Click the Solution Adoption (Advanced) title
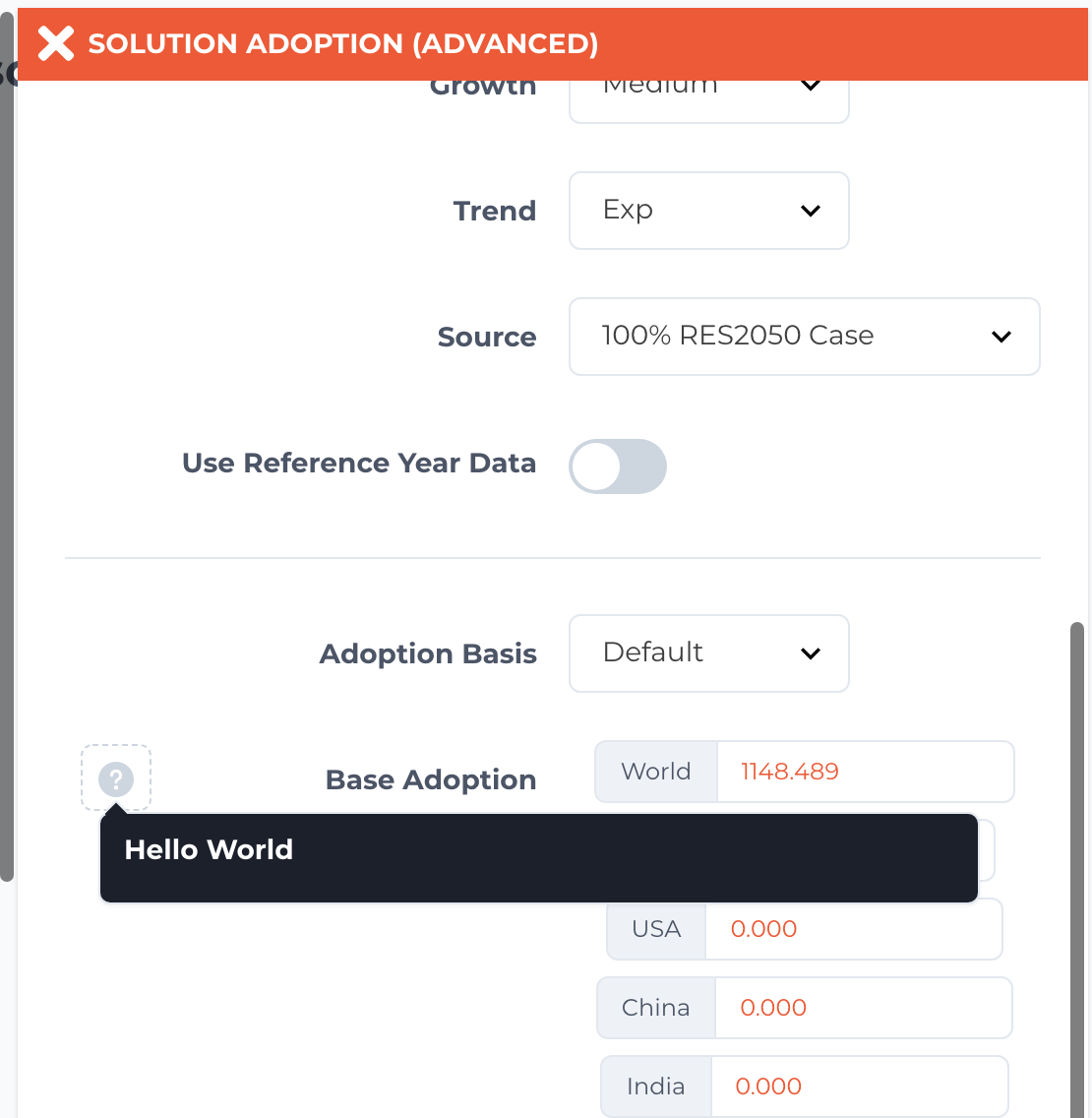 pyautogui.click(x=343, y=43)
